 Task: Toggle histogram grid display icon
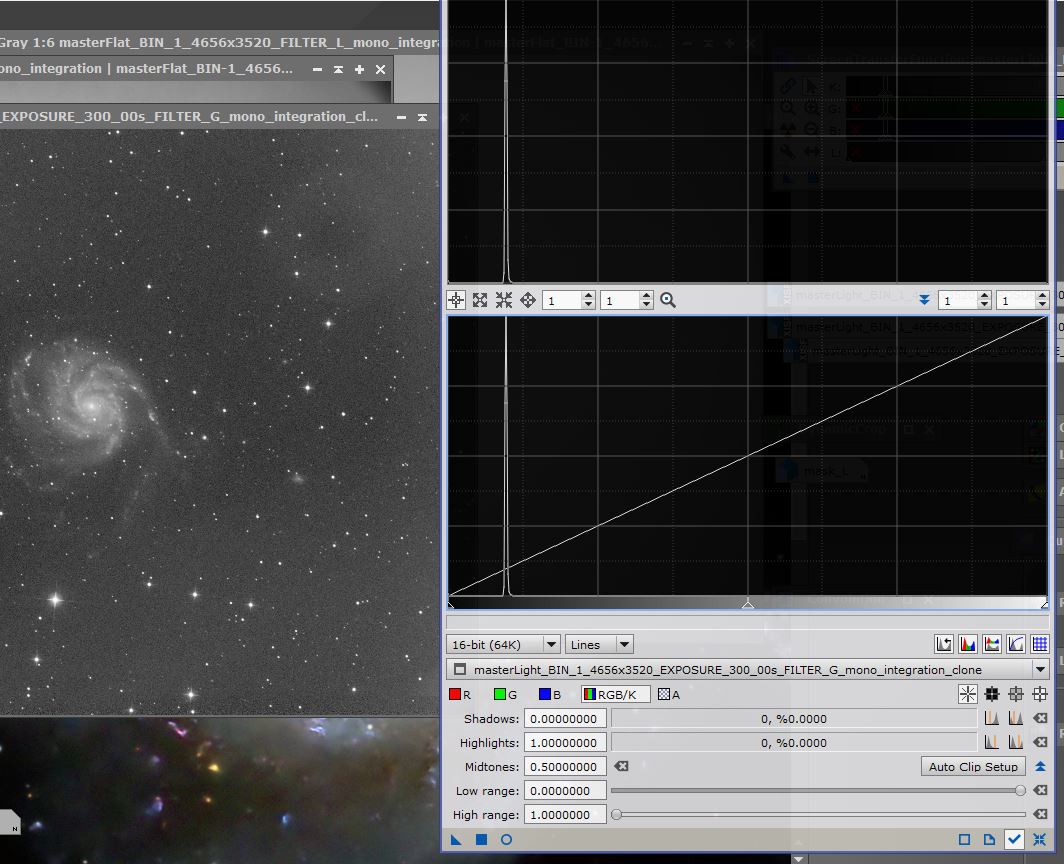tap(1040, 643)
